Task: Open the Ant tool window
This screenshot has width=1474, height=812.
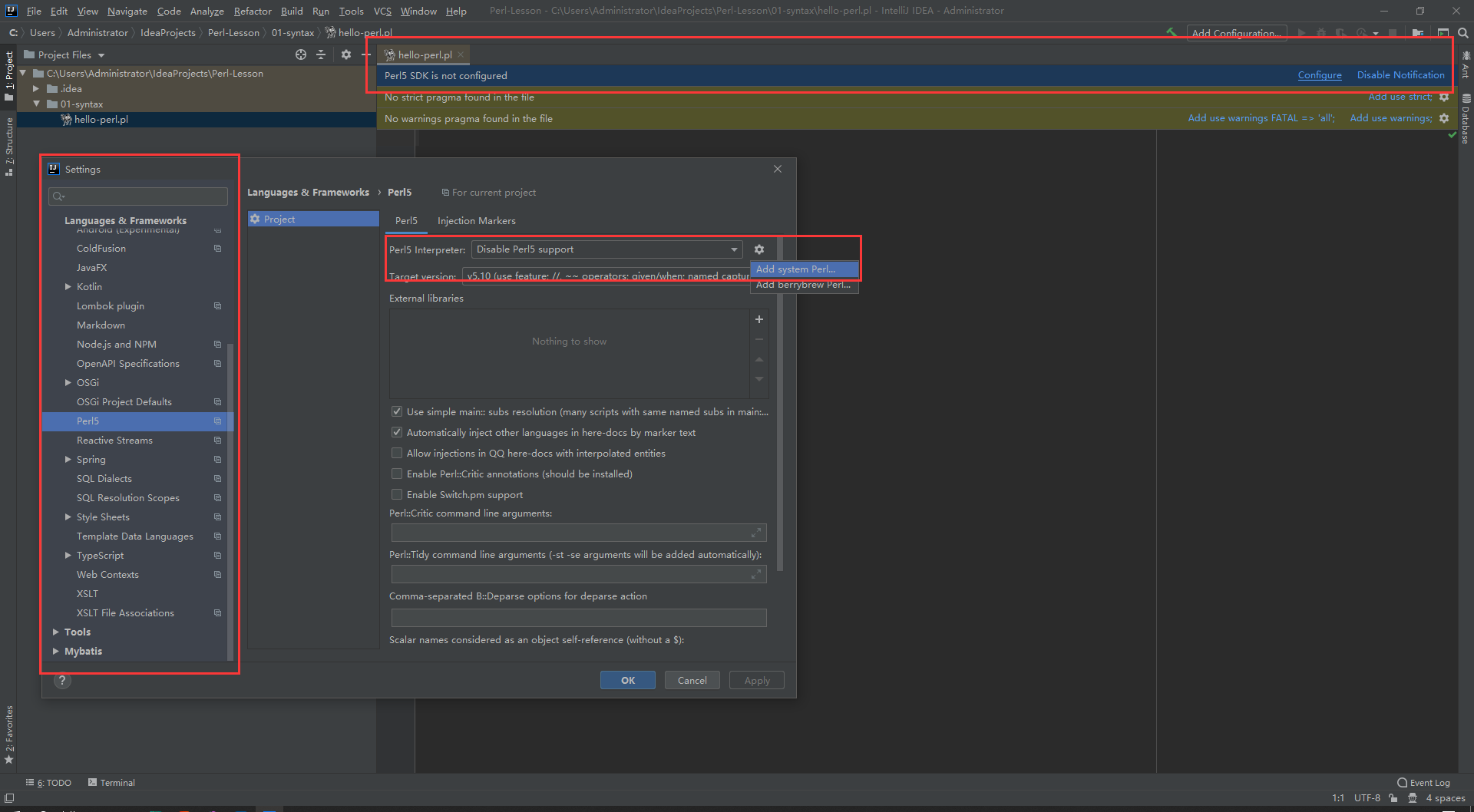Action: click(x=1466, y=65)
